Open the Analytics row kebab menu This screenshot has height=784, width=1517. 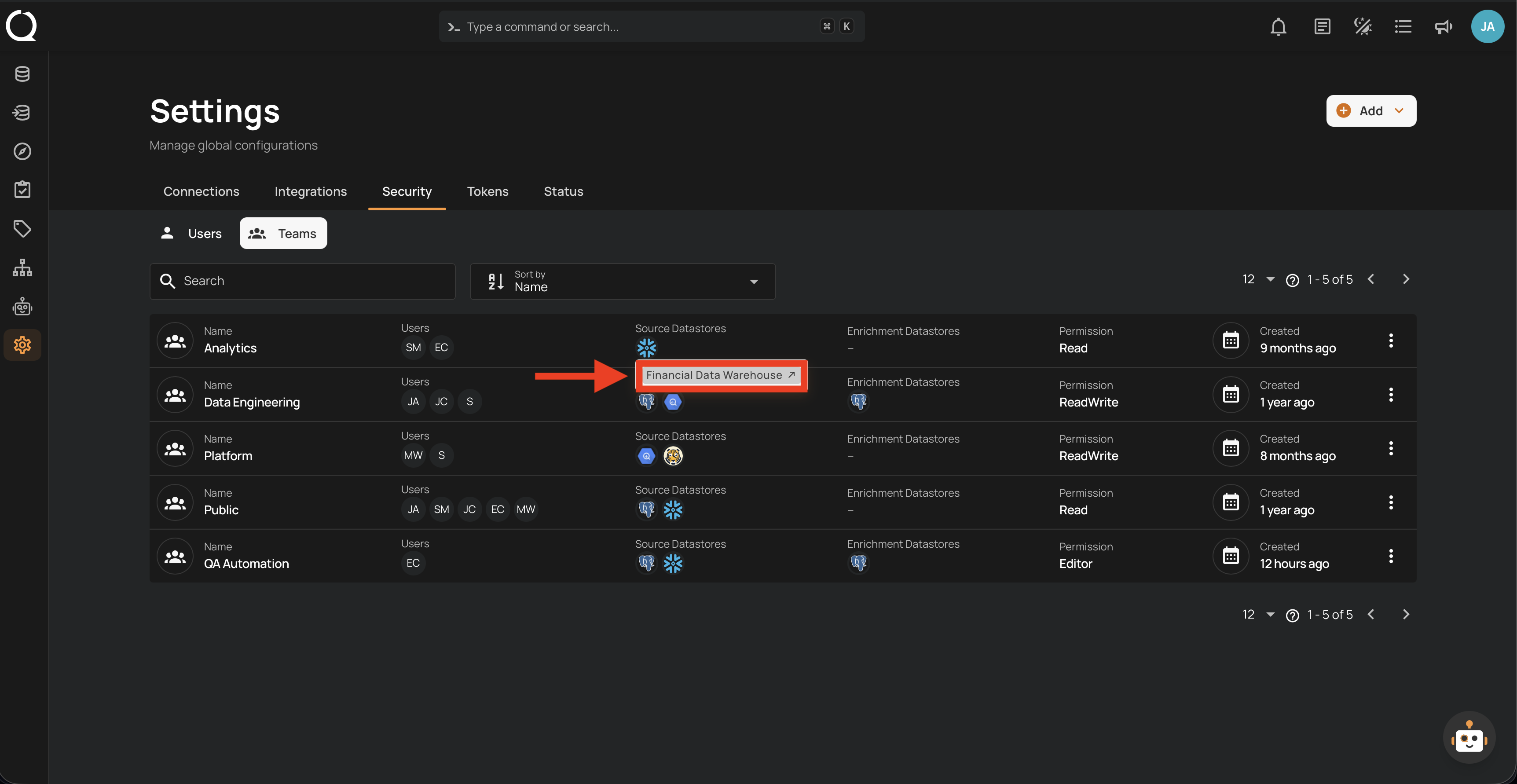[x=1391, y=341]
